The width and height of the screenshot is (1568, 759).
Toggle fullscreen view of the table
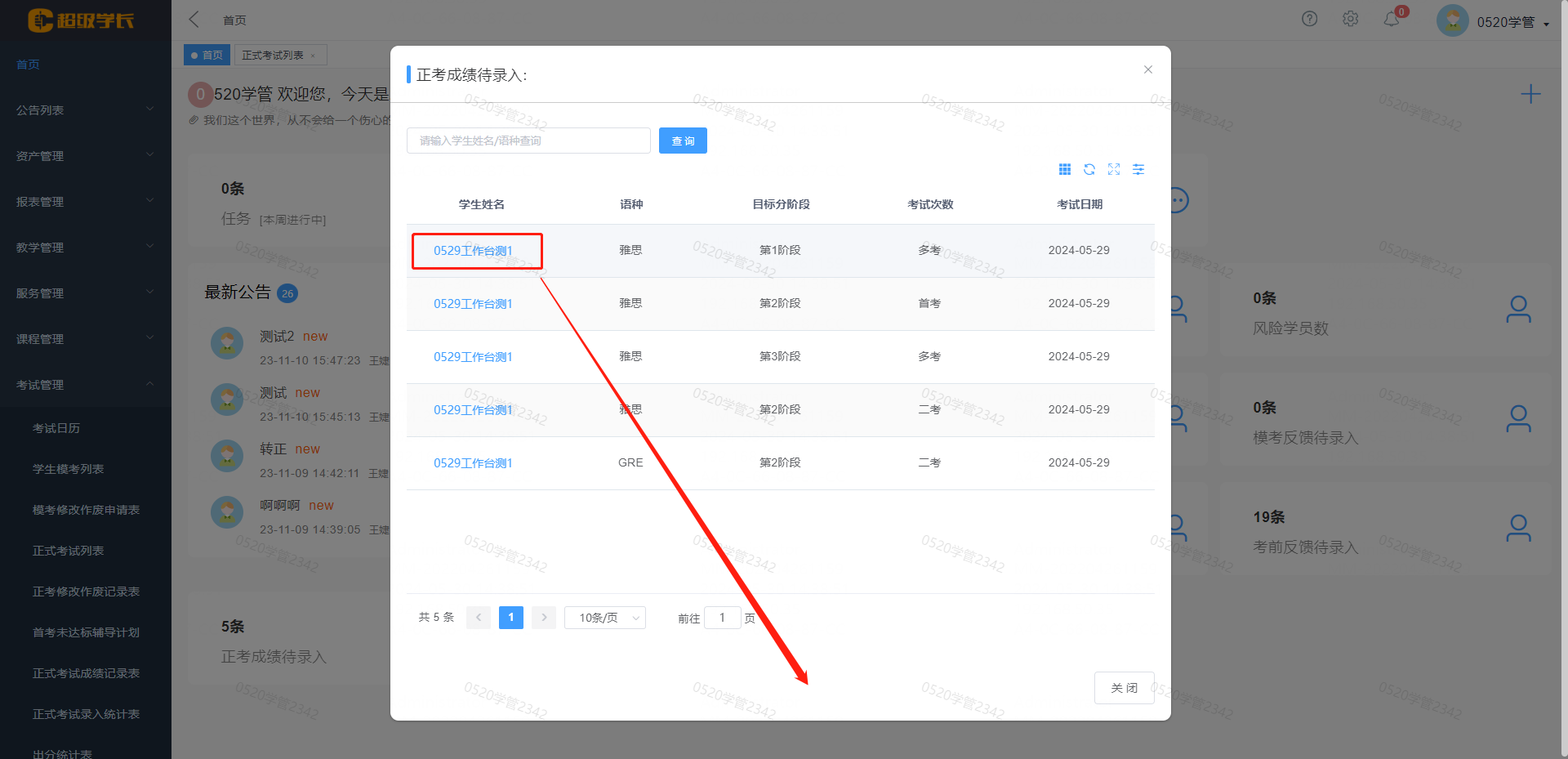tap(1113, 169)
